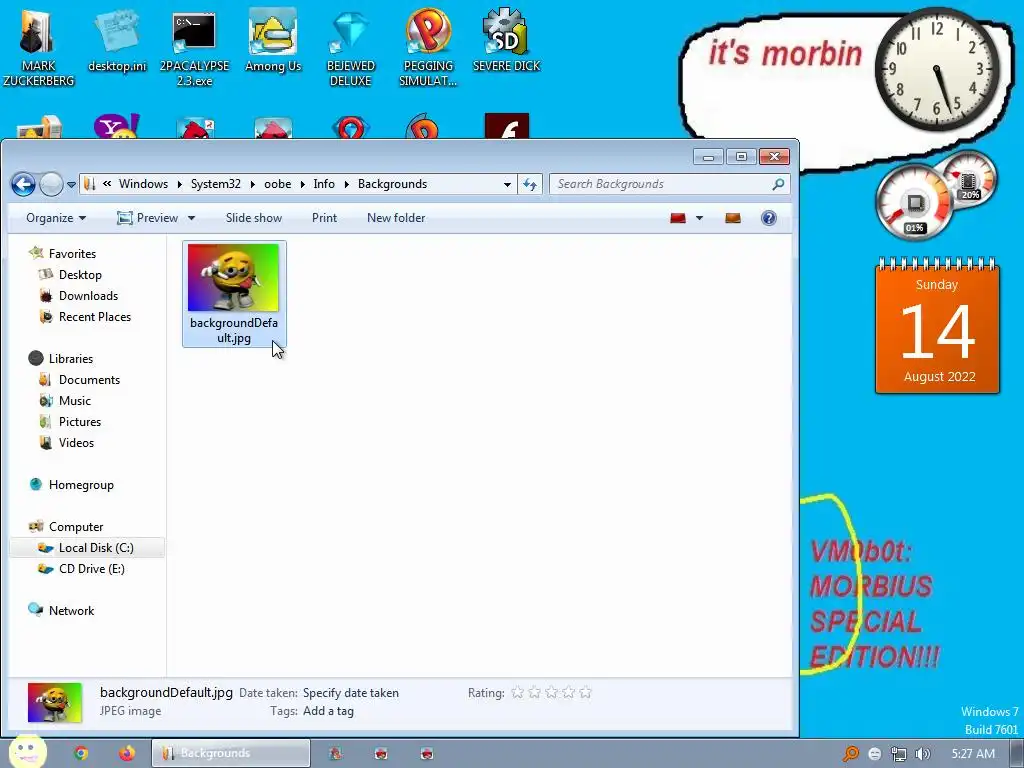Image resolution: width=1024 pixels, height=768 pixels.
Task: Open the Organize menu
Action: 56,218
